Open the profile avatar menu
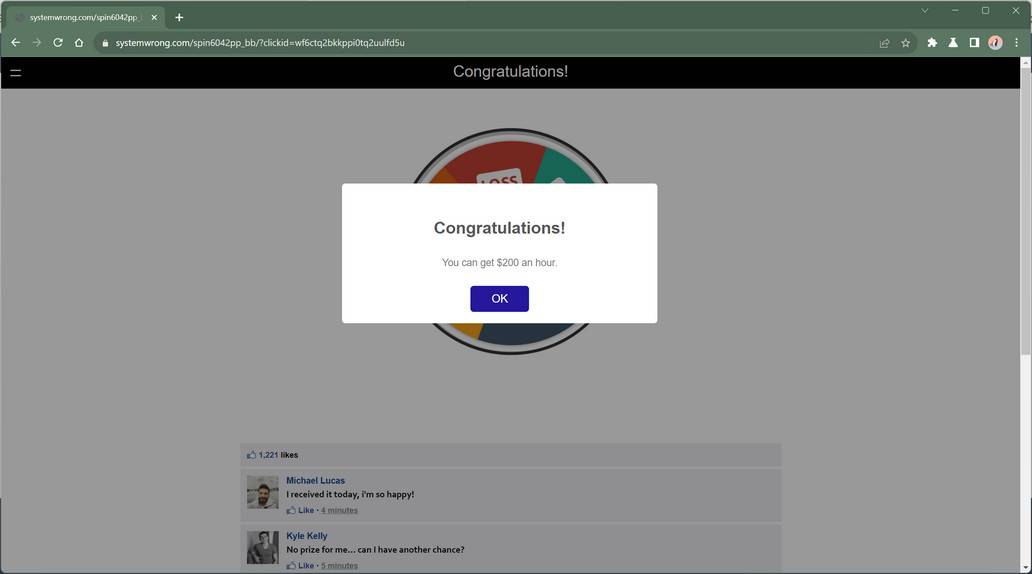This screenshot has width=1032, height=574. (x=995, y=43)
